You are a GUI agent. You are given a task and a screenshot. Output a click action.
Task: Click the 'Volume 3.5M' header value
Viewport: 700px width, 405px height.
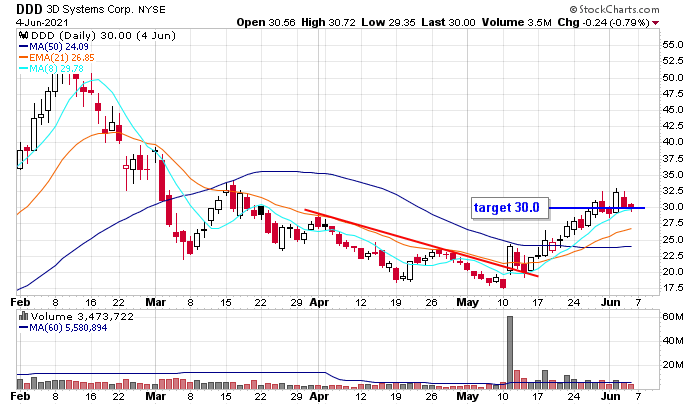click(517, 22)
